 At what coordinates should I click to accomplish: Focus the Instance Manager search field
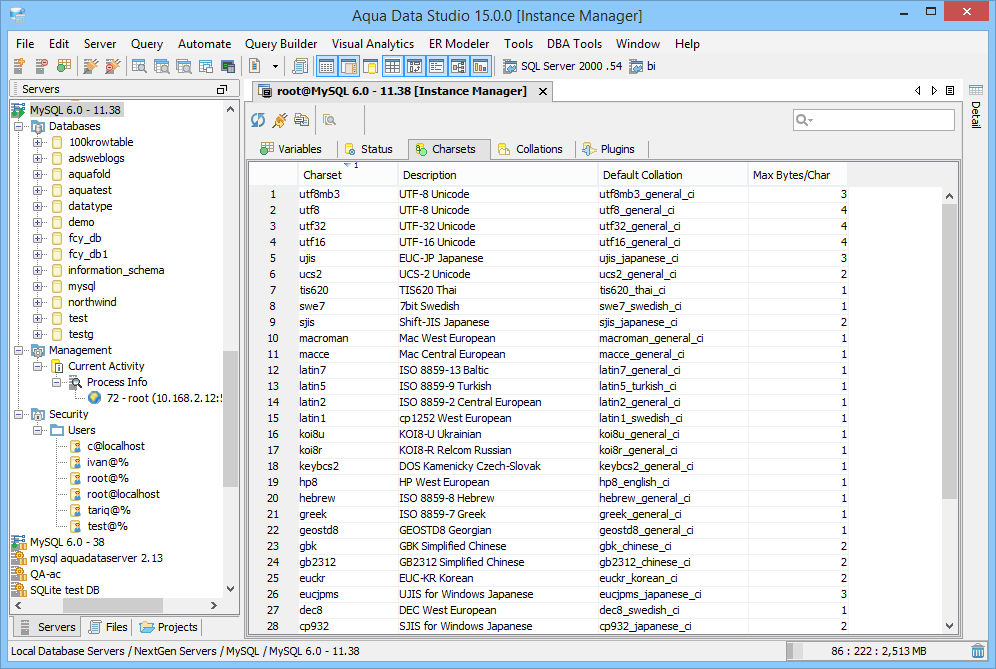[x=874, y=119]
